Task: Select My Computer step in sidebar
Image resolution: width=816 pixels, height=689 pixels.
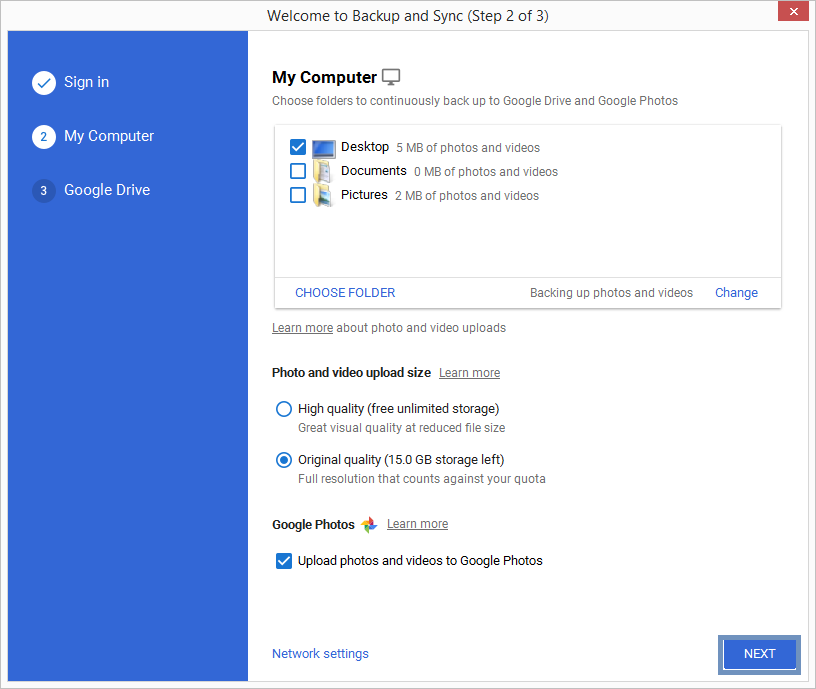Action: click(109, 136)
